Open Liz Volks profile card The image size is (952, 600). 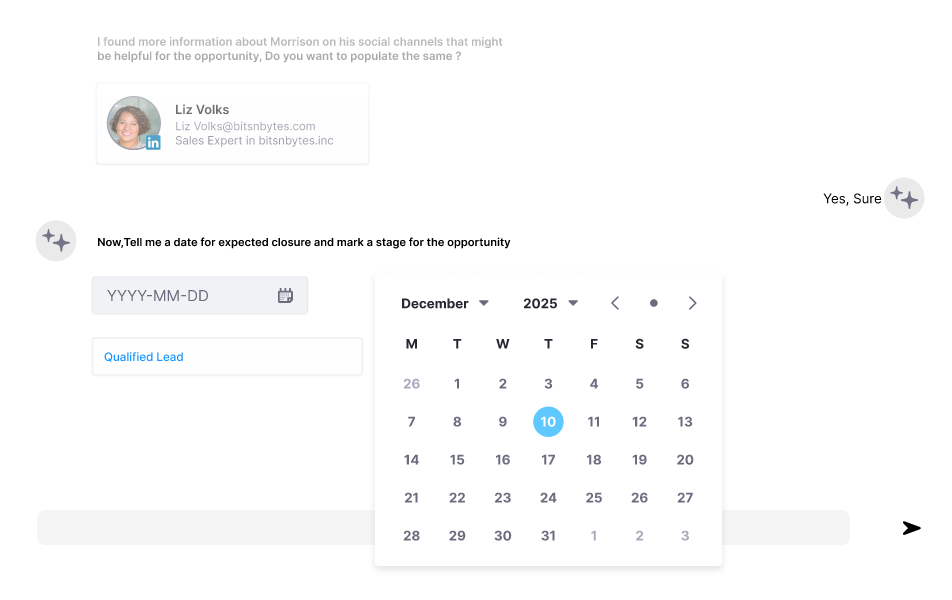(x=233, y=124)
